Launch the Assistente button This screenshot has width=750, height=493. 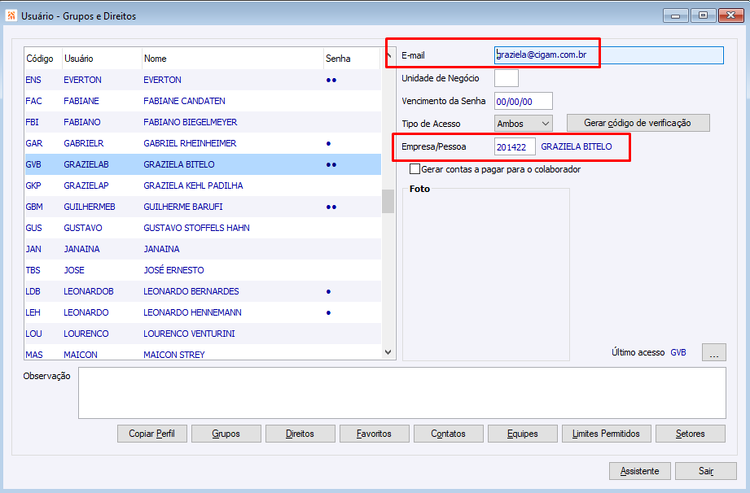click(x=640, y=471)
